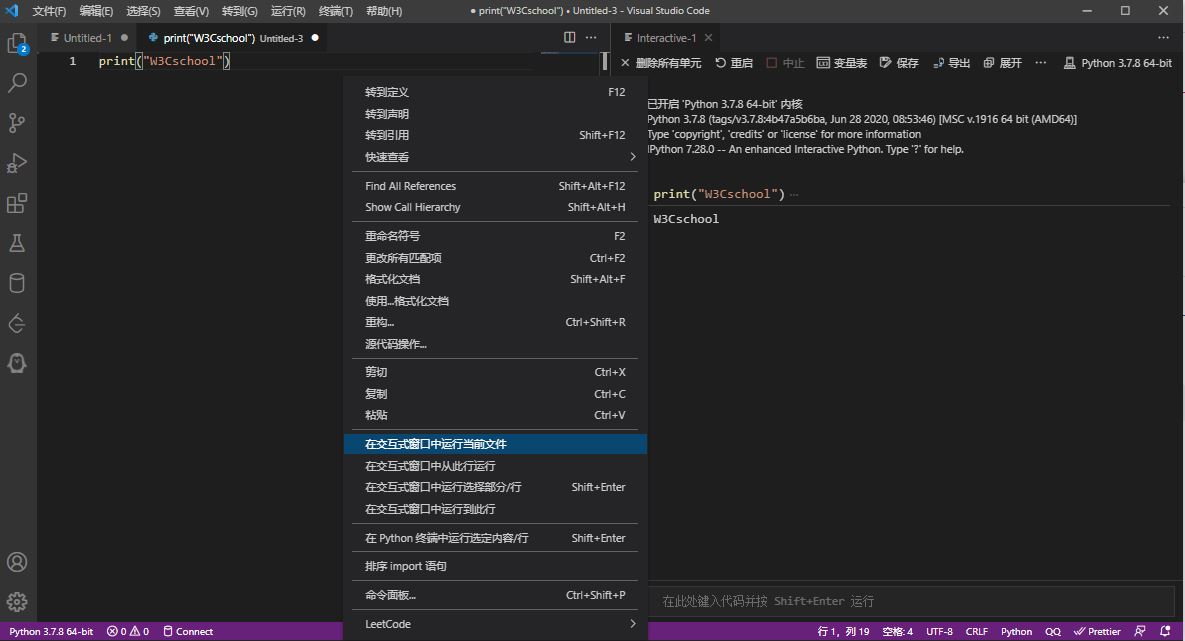Open the variables table (变量表)
Viewport: 1185px width, 641px height.
[842, 63]
